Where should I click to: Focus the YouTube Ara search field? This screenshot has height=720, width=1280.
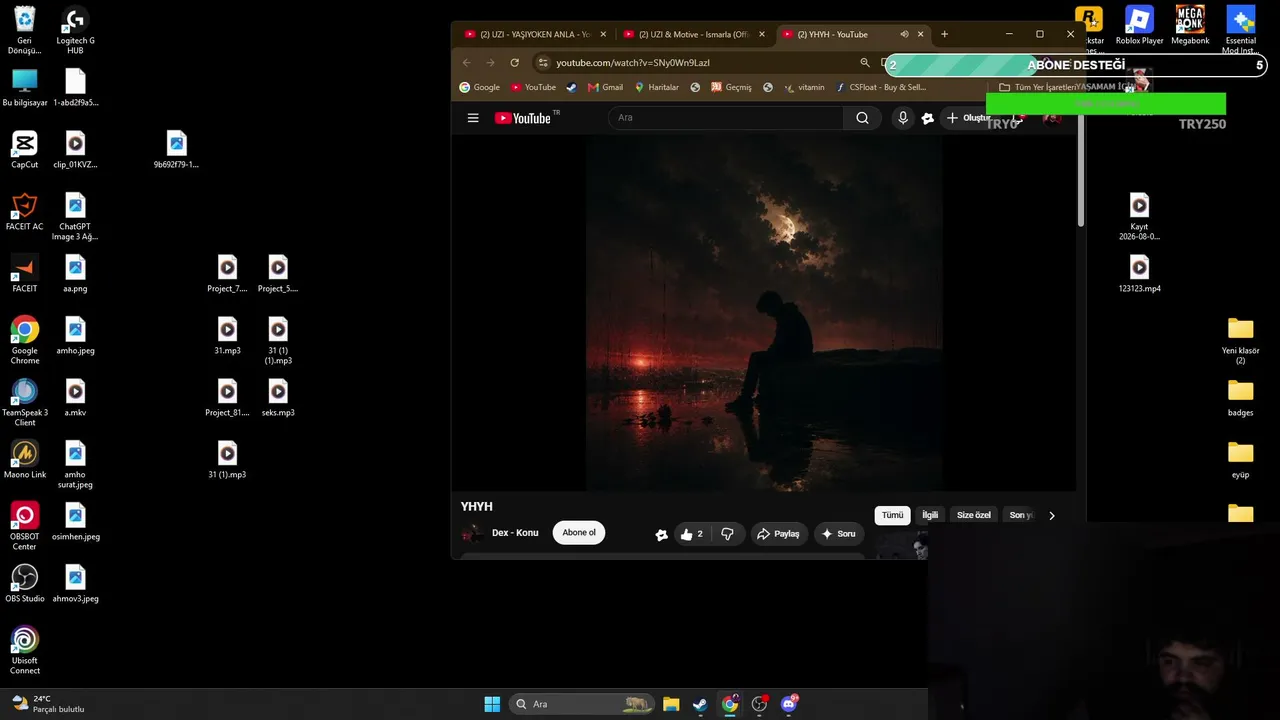tap(727, 118)
